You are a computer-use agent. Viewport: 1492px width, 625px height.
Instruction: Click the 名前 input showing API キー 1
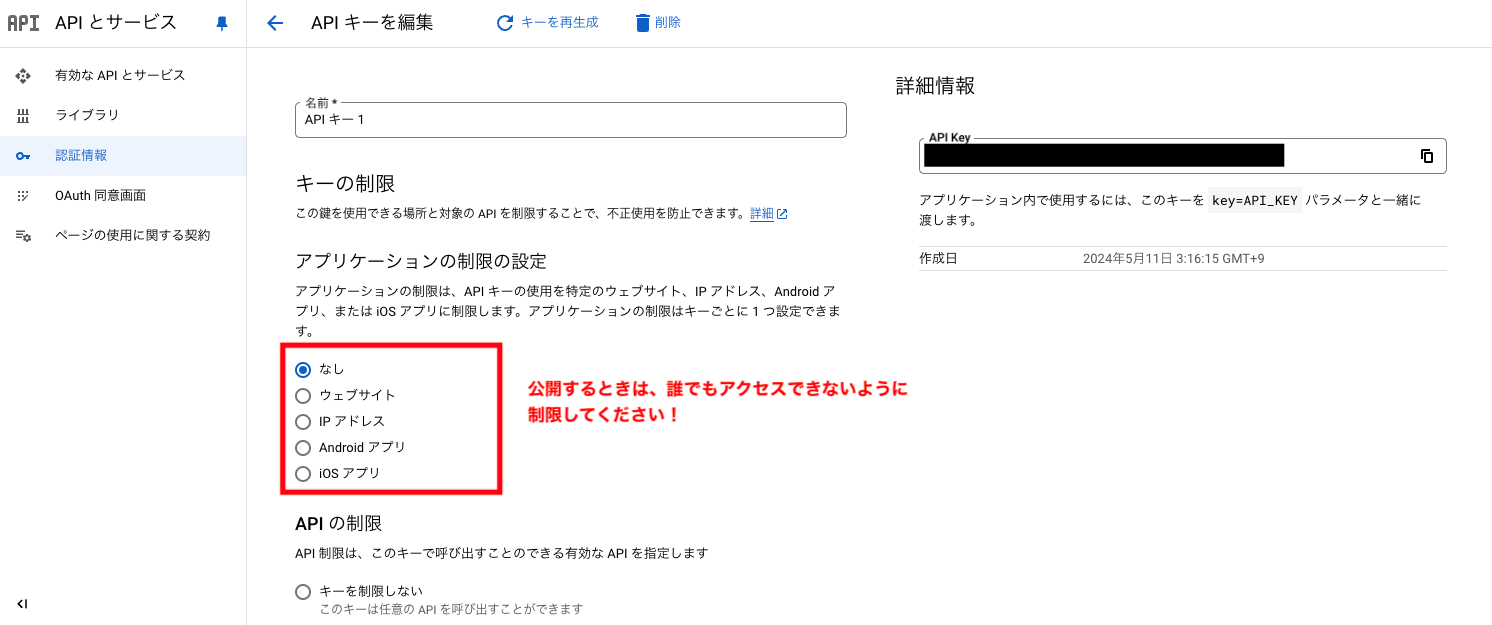pyautogui.click(x=570, y=120)
